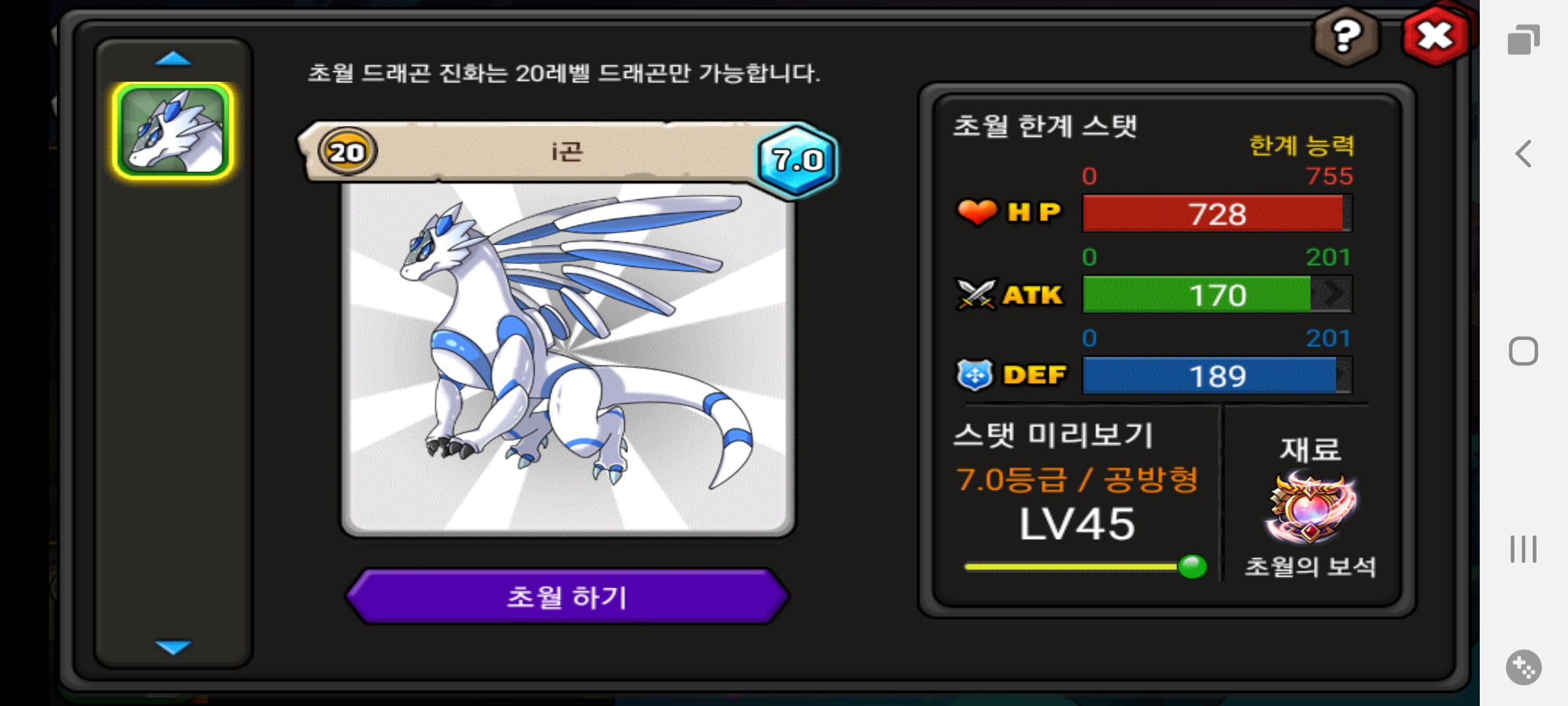Tap the crossed swords ATK icon

tap(976, 294)
